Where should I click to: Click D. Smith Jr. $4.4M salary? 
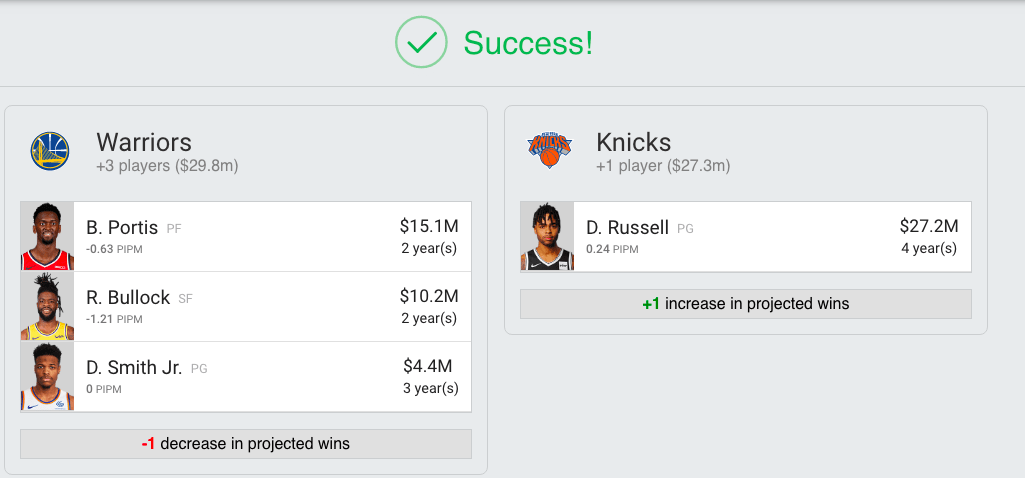click(x=431, y=367)
